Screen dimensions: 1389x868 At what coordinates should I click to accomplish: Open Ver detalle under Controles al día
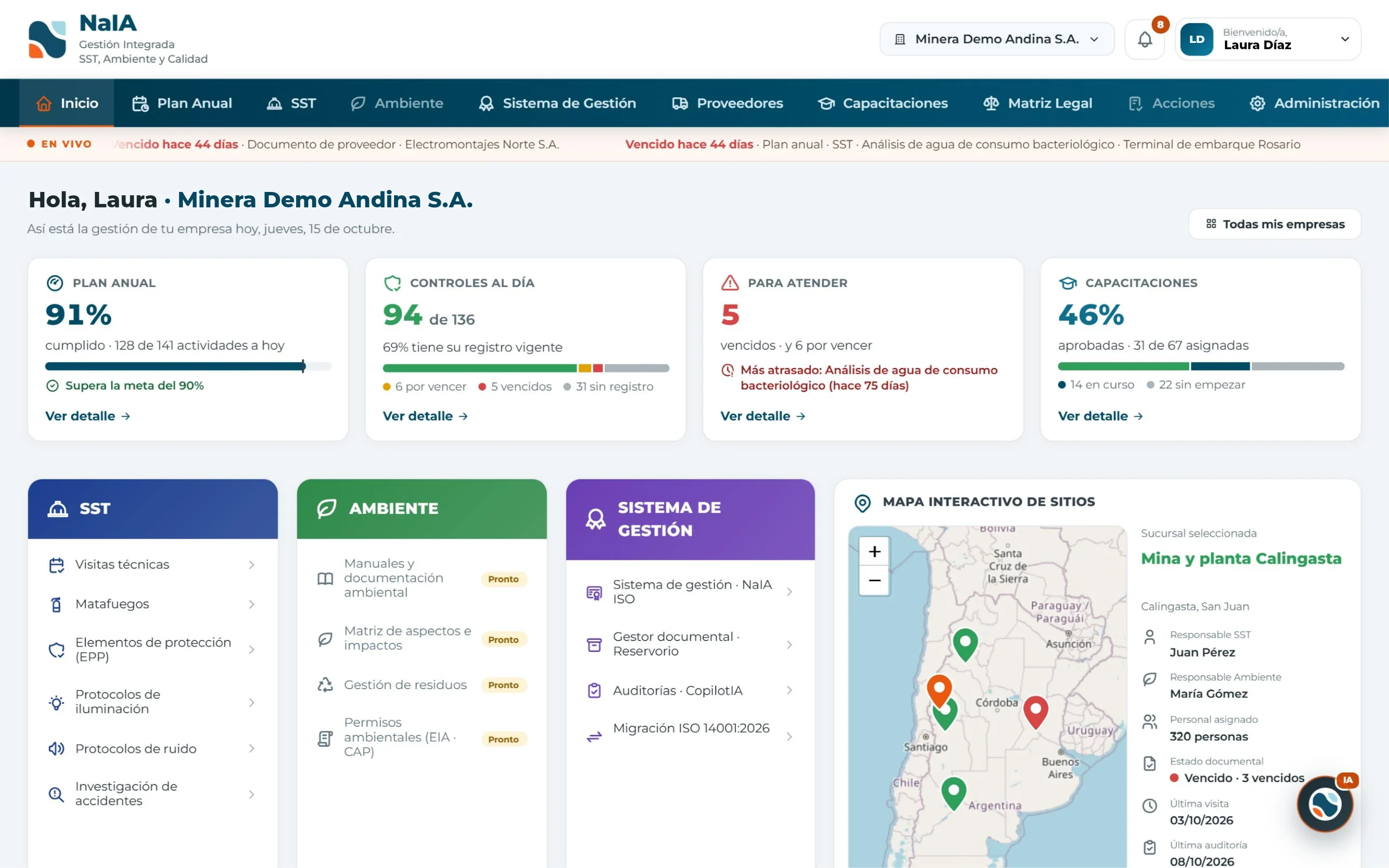pyautogui.click(x=425, y=416)
